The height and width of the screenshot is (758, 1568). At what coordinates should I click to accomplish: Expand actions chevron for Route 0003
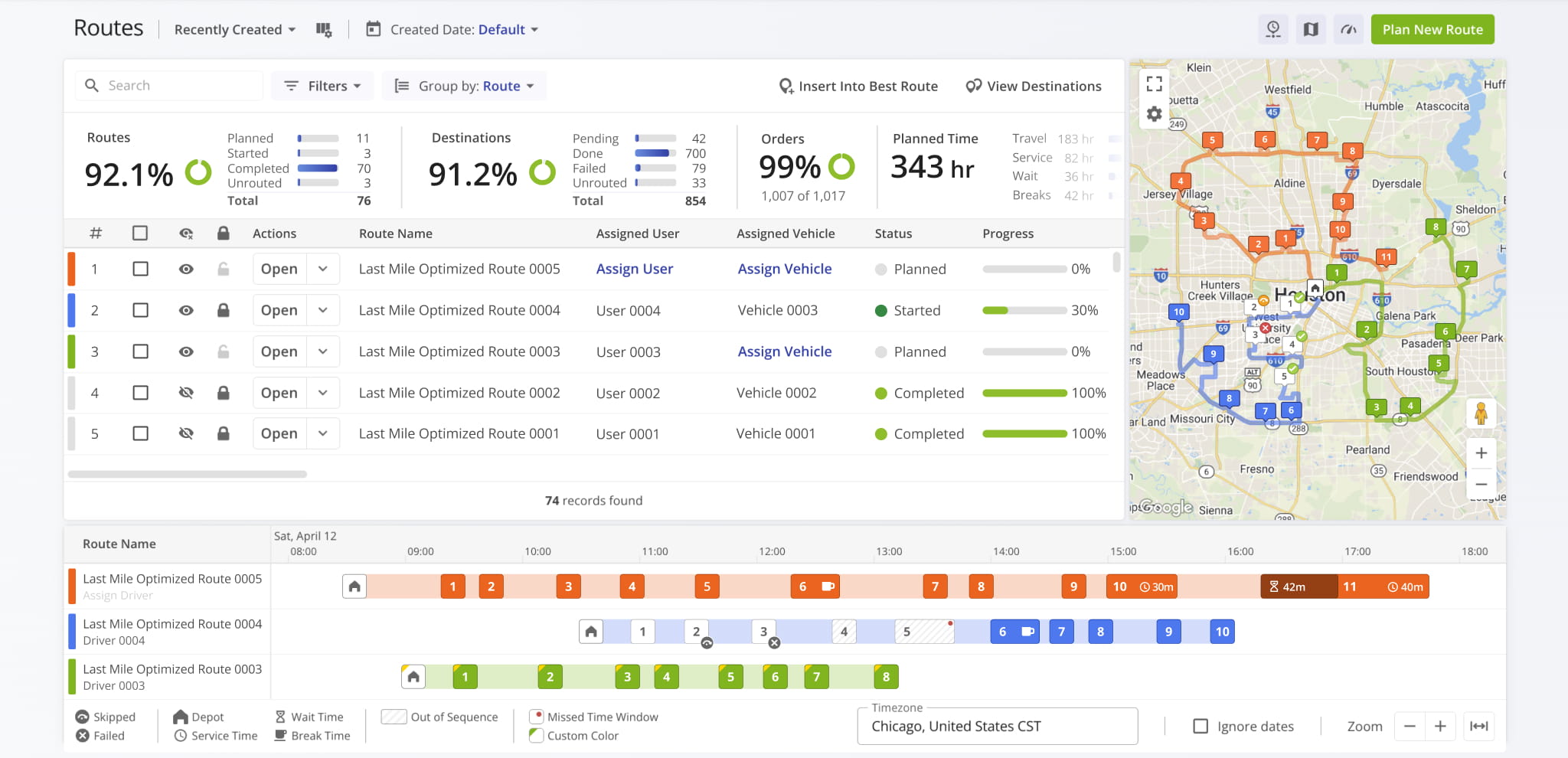tap(323, 351)
